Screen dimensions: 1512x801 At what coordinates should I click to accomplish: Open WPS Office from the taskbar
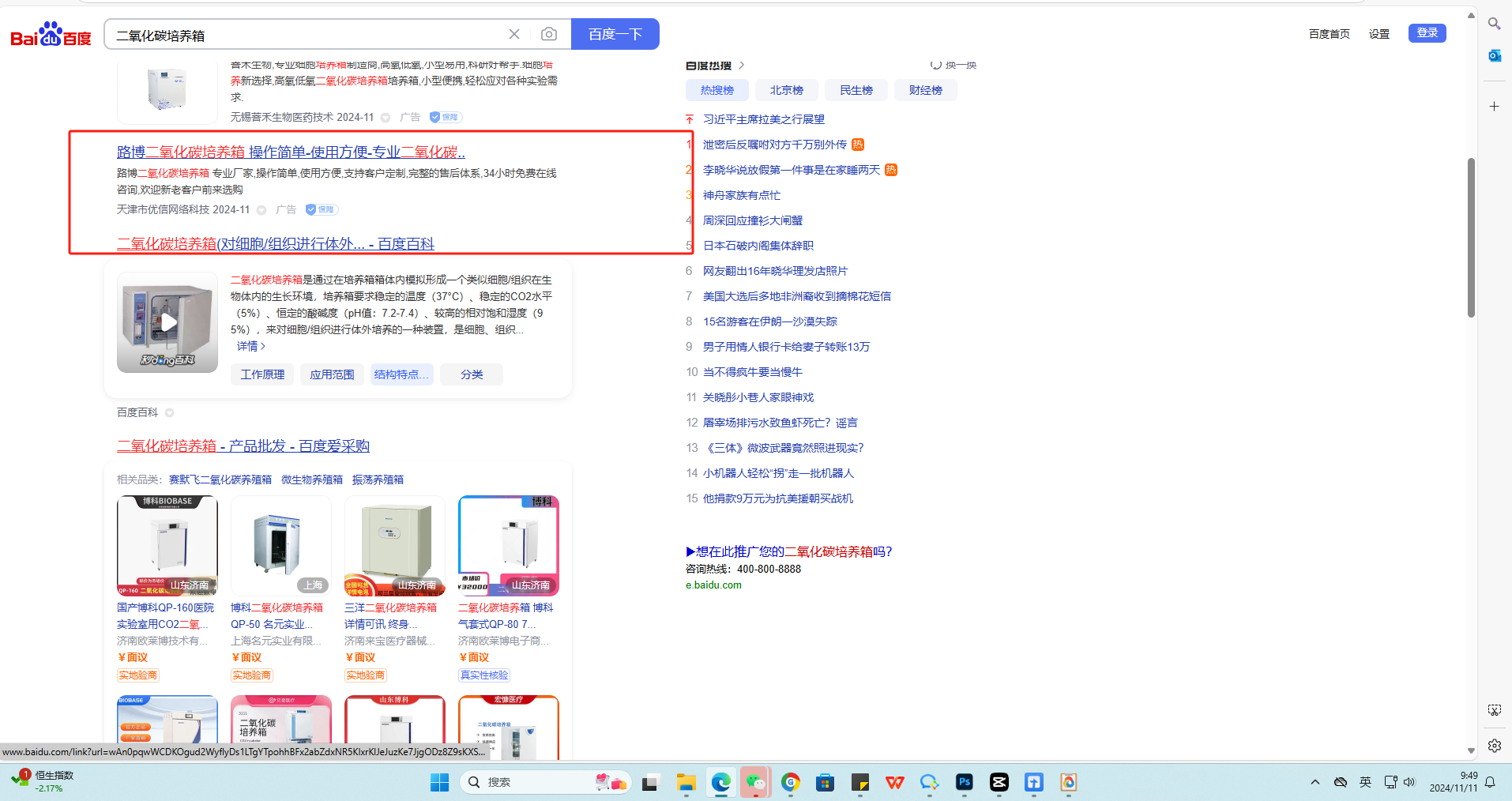[x=895, y=782]
